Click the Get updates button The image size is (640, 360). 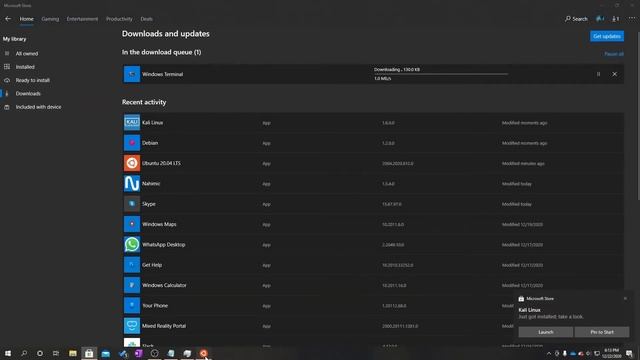tap(607, 36)
